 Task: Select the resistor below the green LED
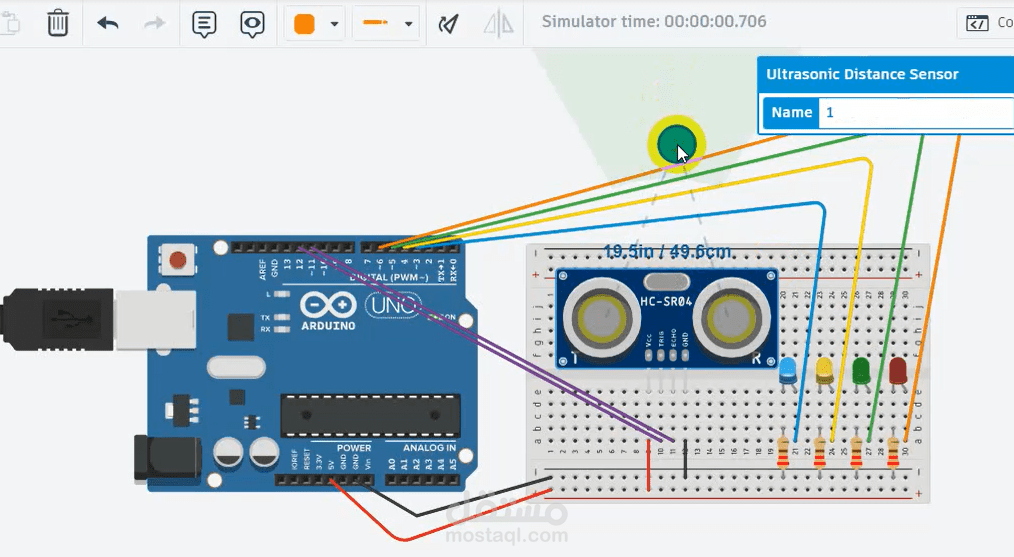point(857,452)
